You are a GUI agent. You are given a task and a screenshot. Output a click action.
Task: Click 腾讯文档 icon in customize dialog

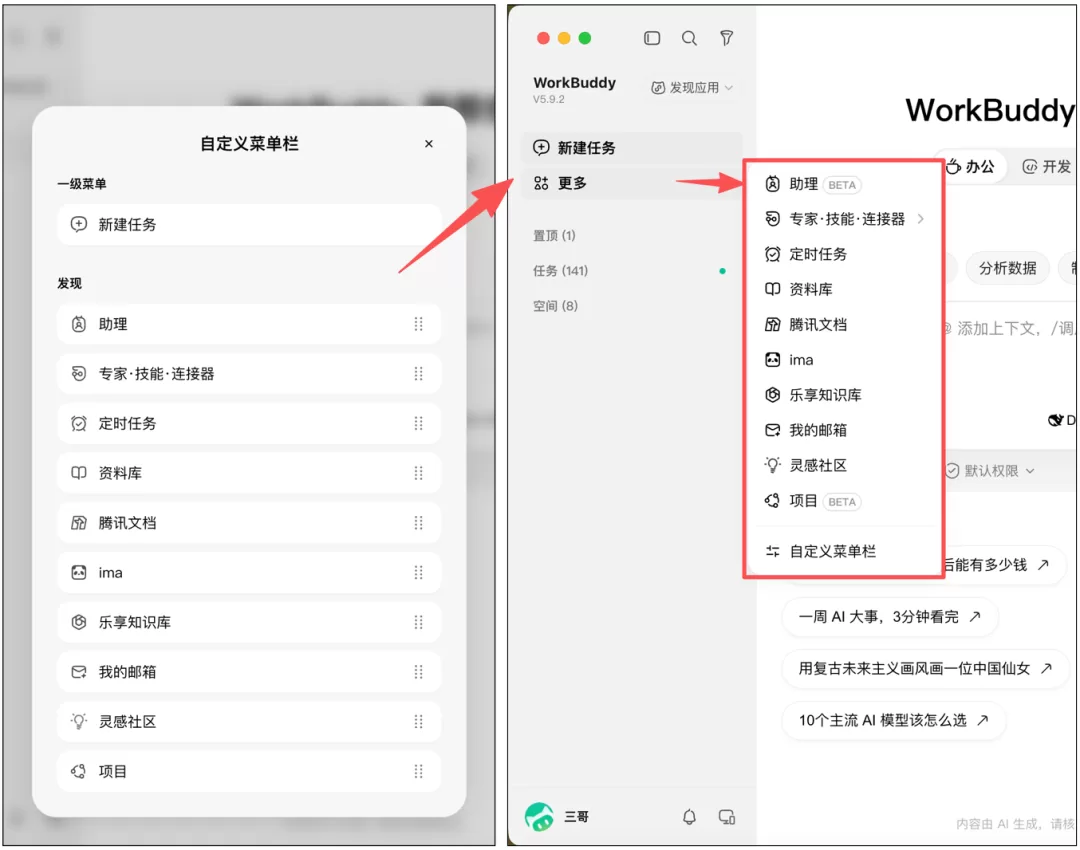[79, 523]
